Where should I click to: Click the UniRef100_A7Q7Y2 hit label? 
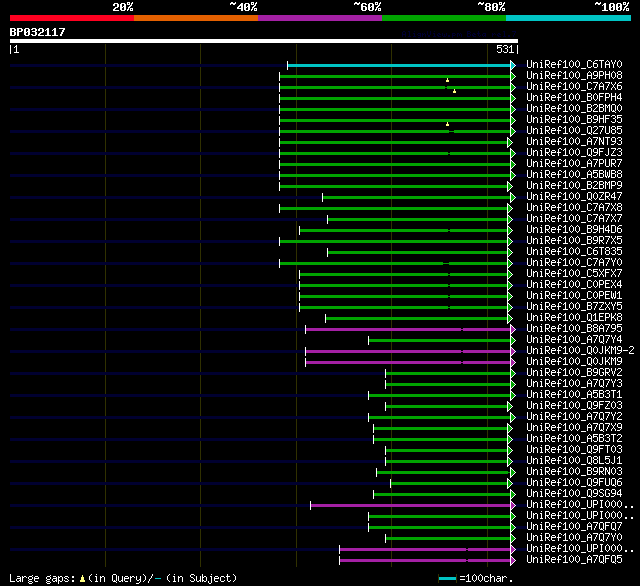(x=574, y=417)
